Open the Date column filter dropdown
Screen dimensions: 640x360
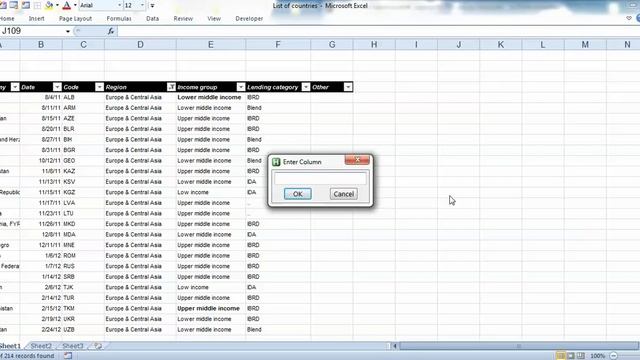[57, 87]
